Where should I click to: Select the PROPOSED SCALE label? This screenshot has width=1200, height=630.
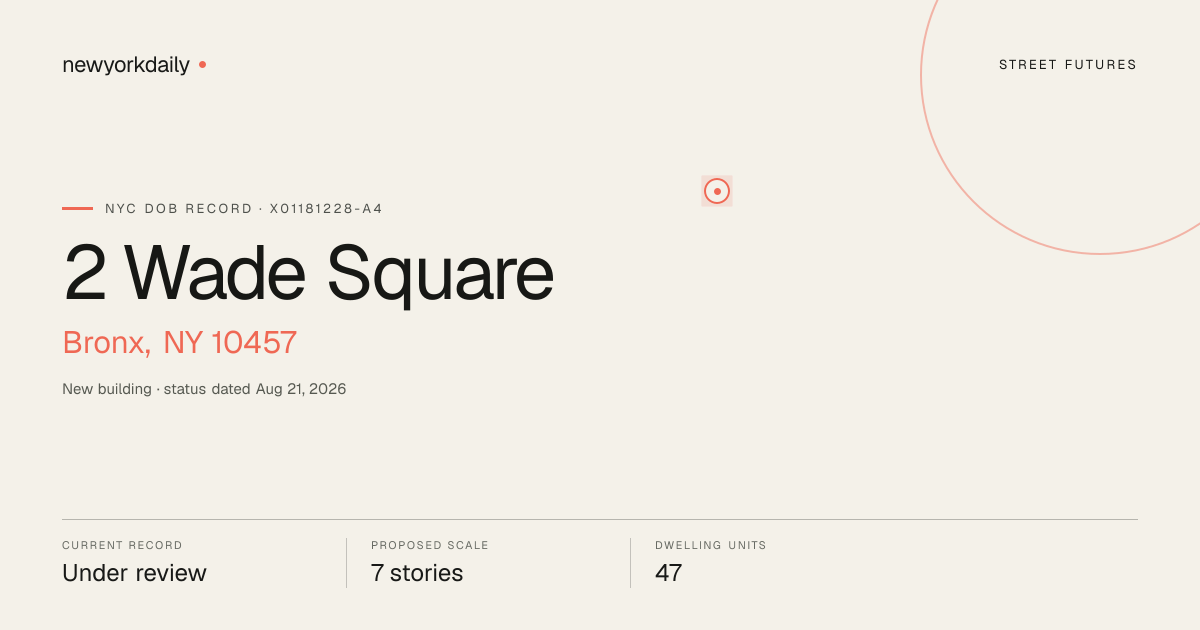430,546
